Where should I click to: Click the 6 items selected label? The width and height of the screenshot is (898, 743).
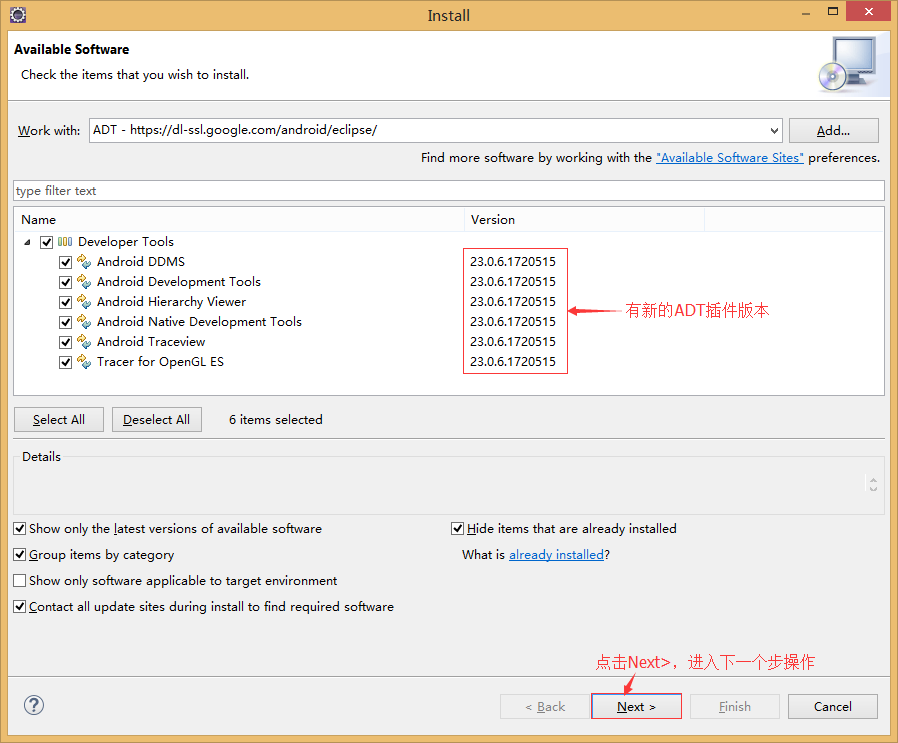(275, 420)
